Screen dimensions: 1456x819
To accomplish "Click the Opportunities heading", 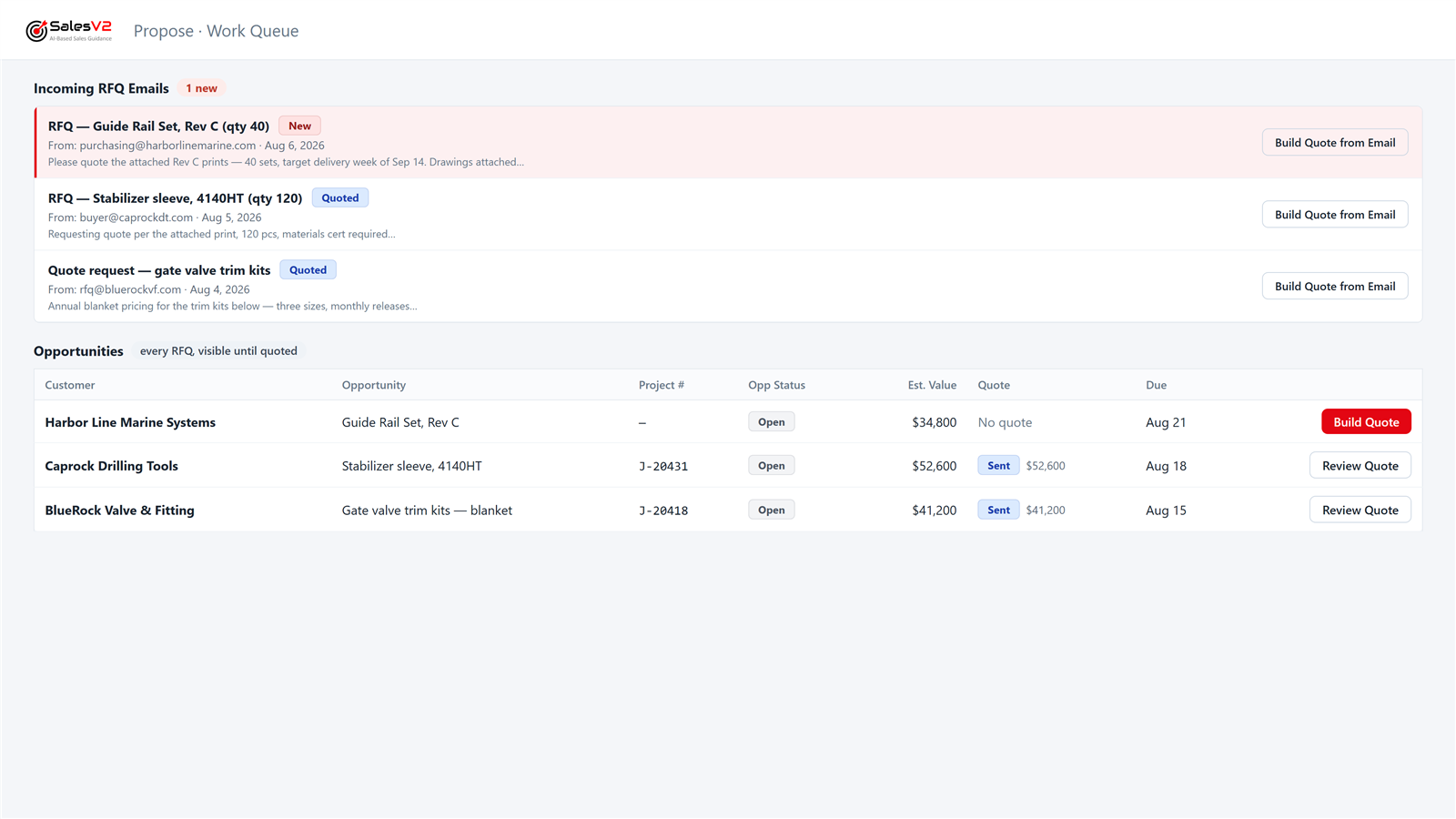I will (78, 351).
